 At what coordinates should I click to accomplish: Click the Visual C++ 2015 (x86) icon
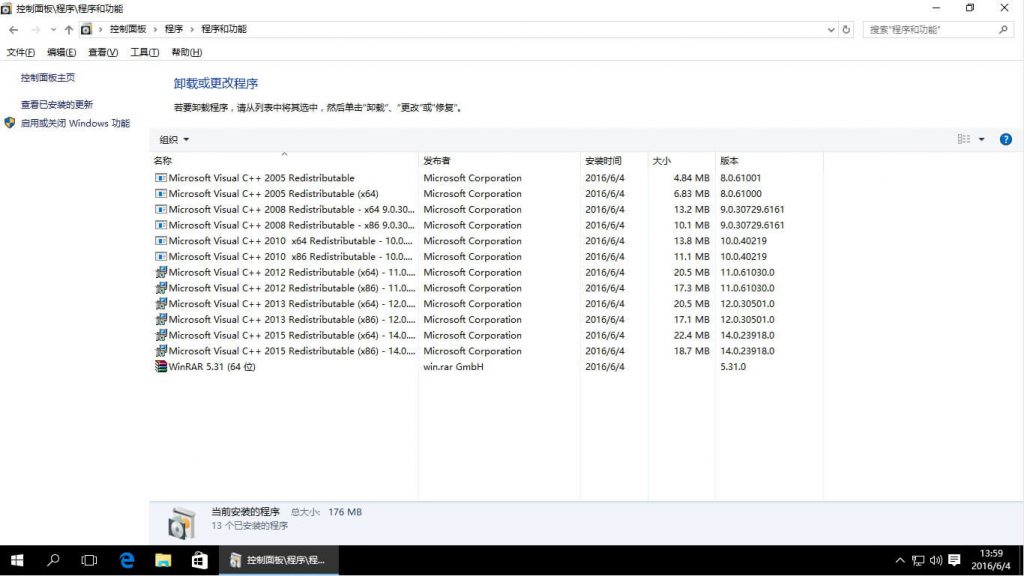[x=161, y=351]
